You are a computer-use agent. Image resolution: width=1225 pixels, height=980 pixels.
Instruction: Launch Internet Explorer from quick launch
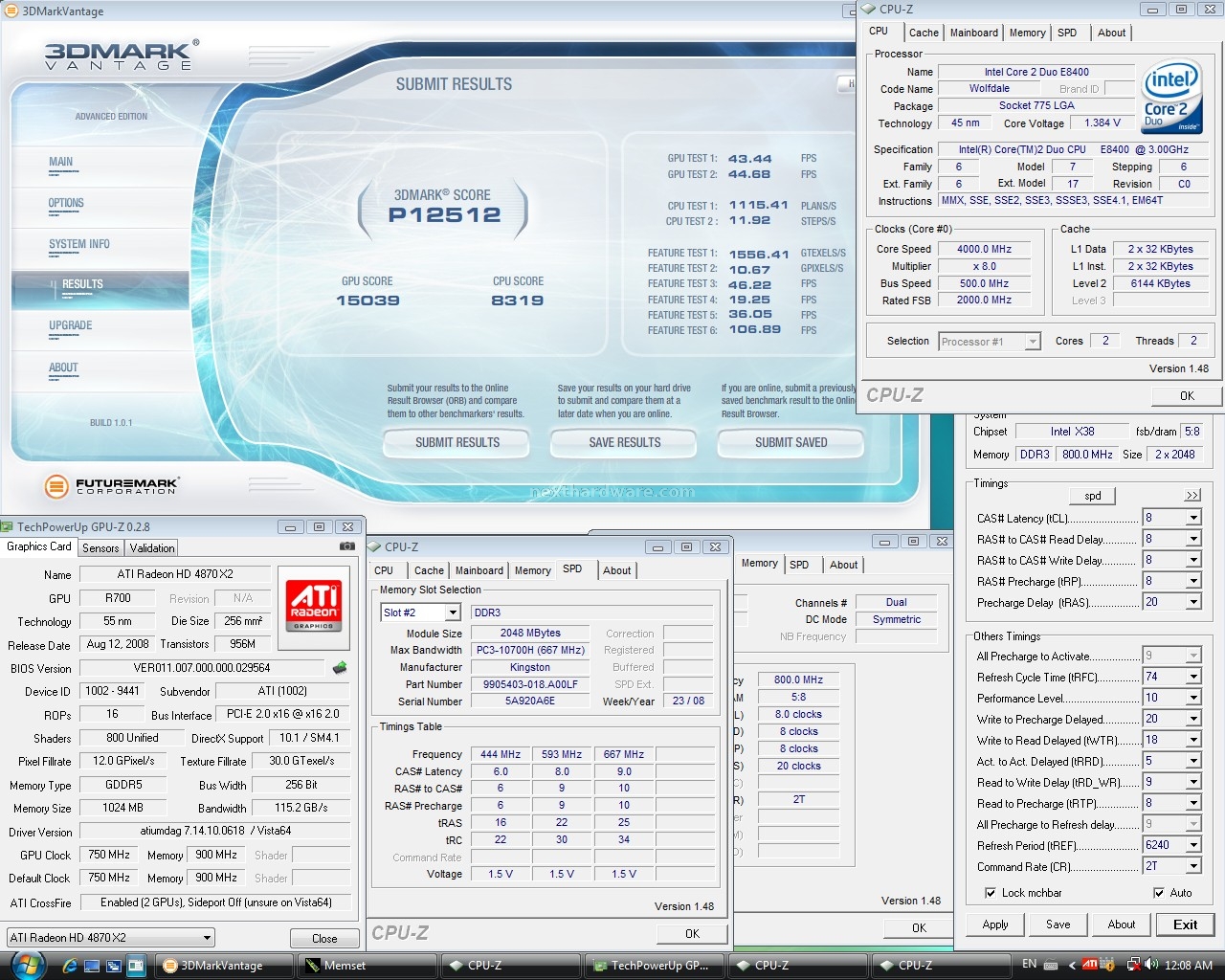tap(70, 966)
